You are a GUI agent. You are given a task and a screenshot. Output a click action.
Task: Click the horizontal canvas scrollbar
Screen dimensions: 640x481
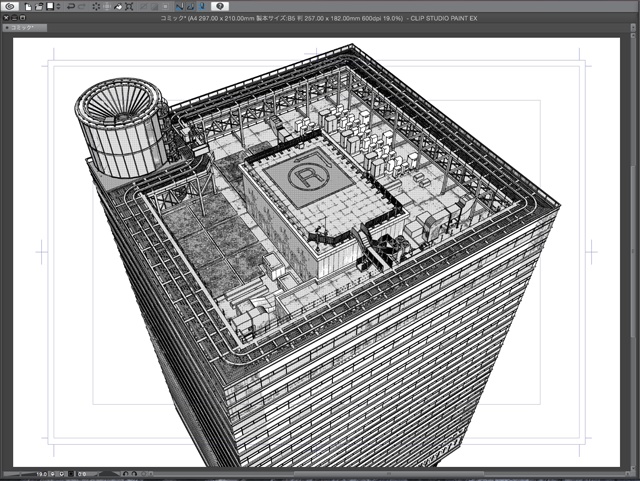389,474
